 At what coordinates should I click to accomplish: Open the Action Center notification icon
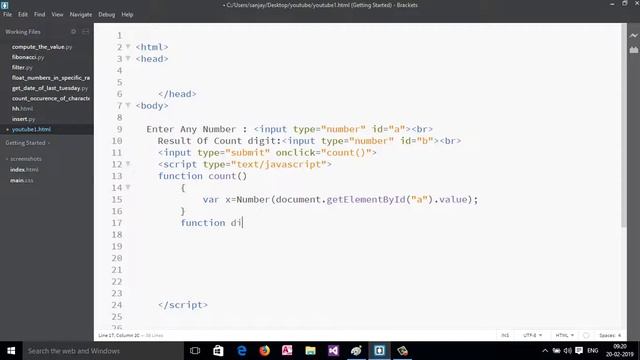579,351
